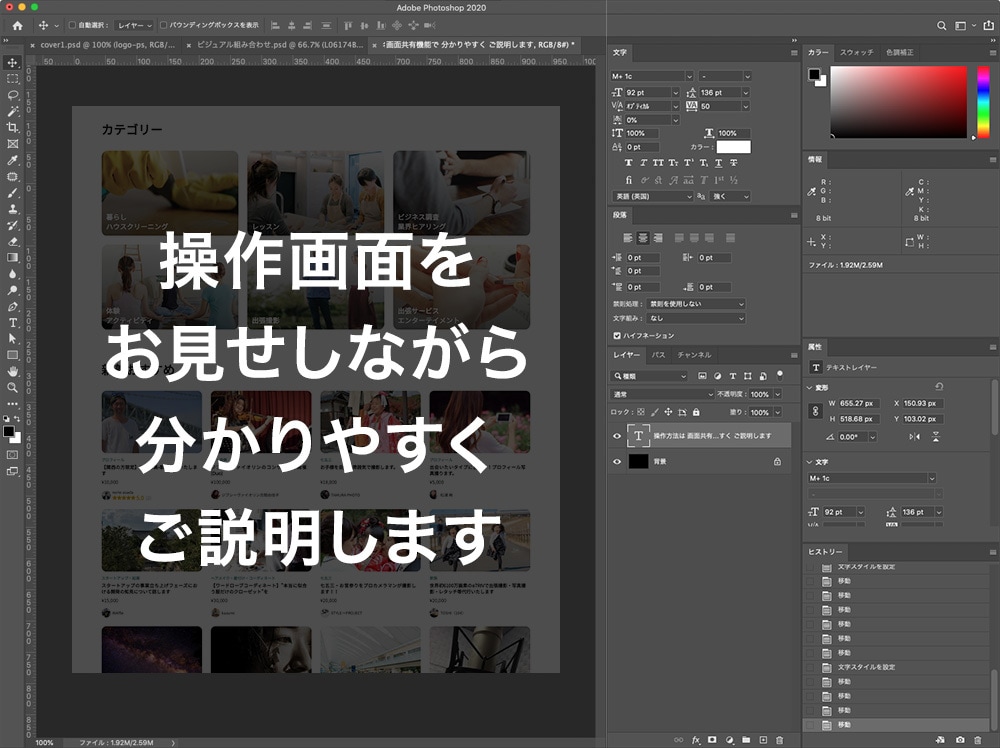Screen dimensions: 1000x748
Task: Select the Hand tool
Action: (12, 371)
